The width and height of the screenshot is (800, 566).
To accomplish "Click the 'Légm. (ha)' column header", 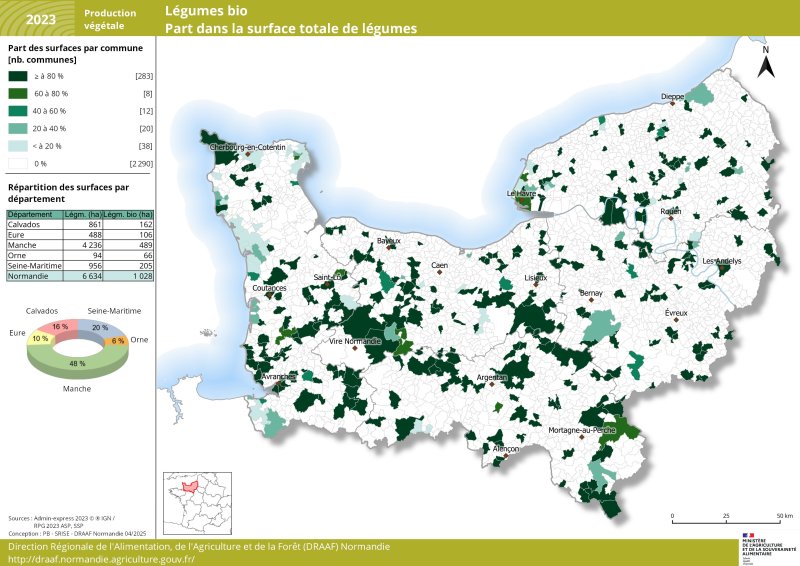I will pyautogui.click(x=83, y=214).
